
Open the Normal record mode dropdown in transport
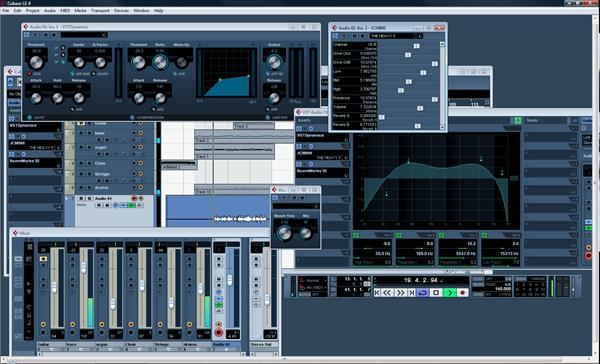point(313,280)
